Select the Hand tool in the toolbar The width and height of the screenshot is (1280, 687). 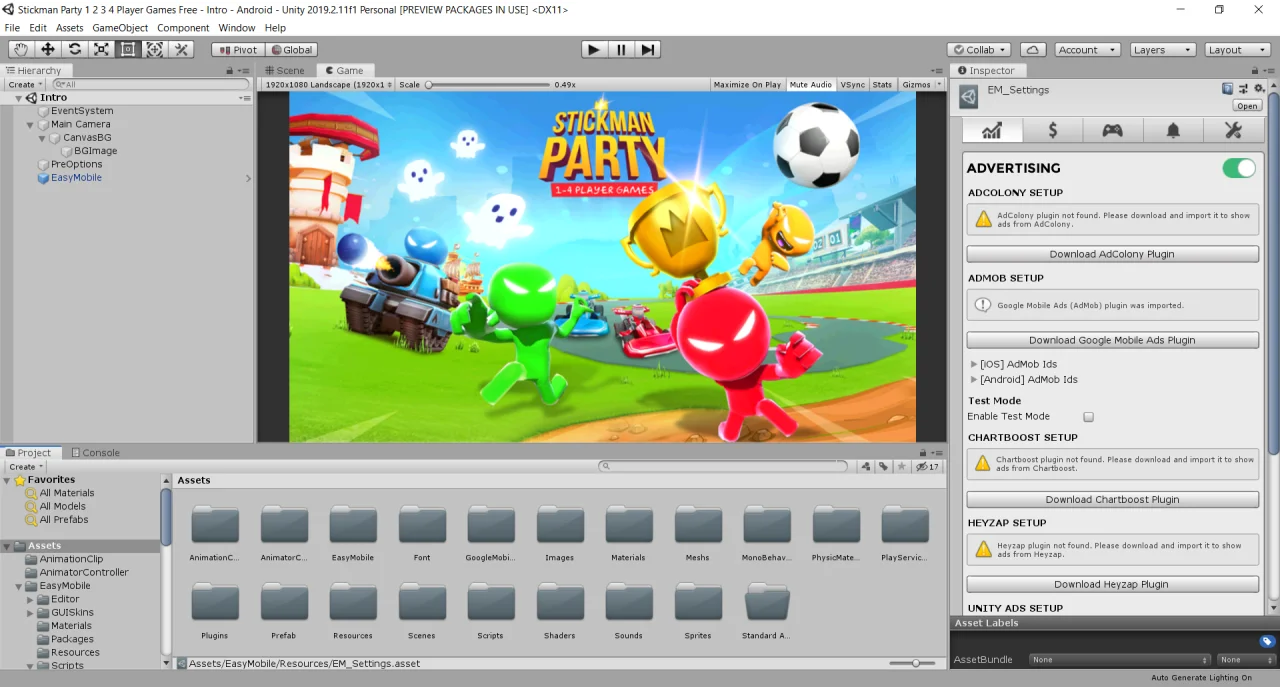pos(21,50)
